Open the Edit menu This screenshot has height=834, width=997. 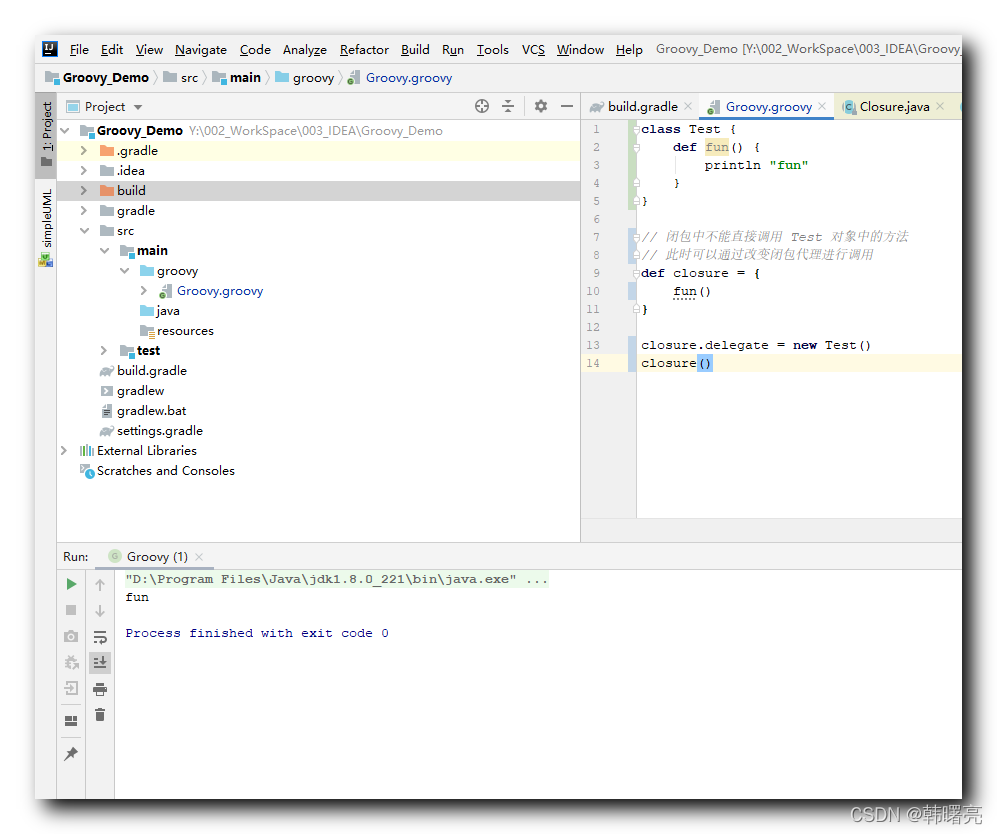tap(112, 50)
